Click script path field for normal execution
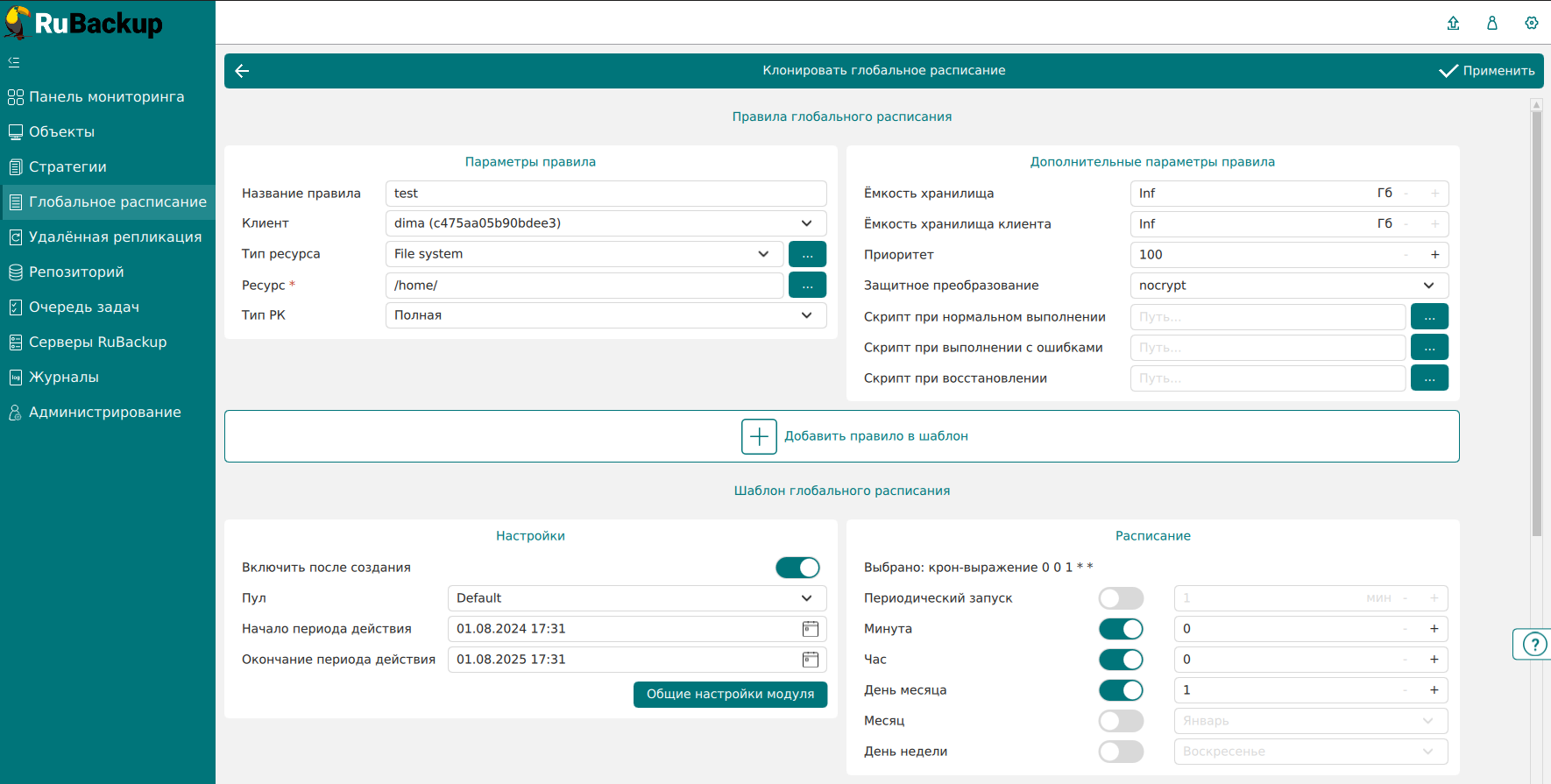Viewport: 1551px width, 784px height. click(1268, 317)
